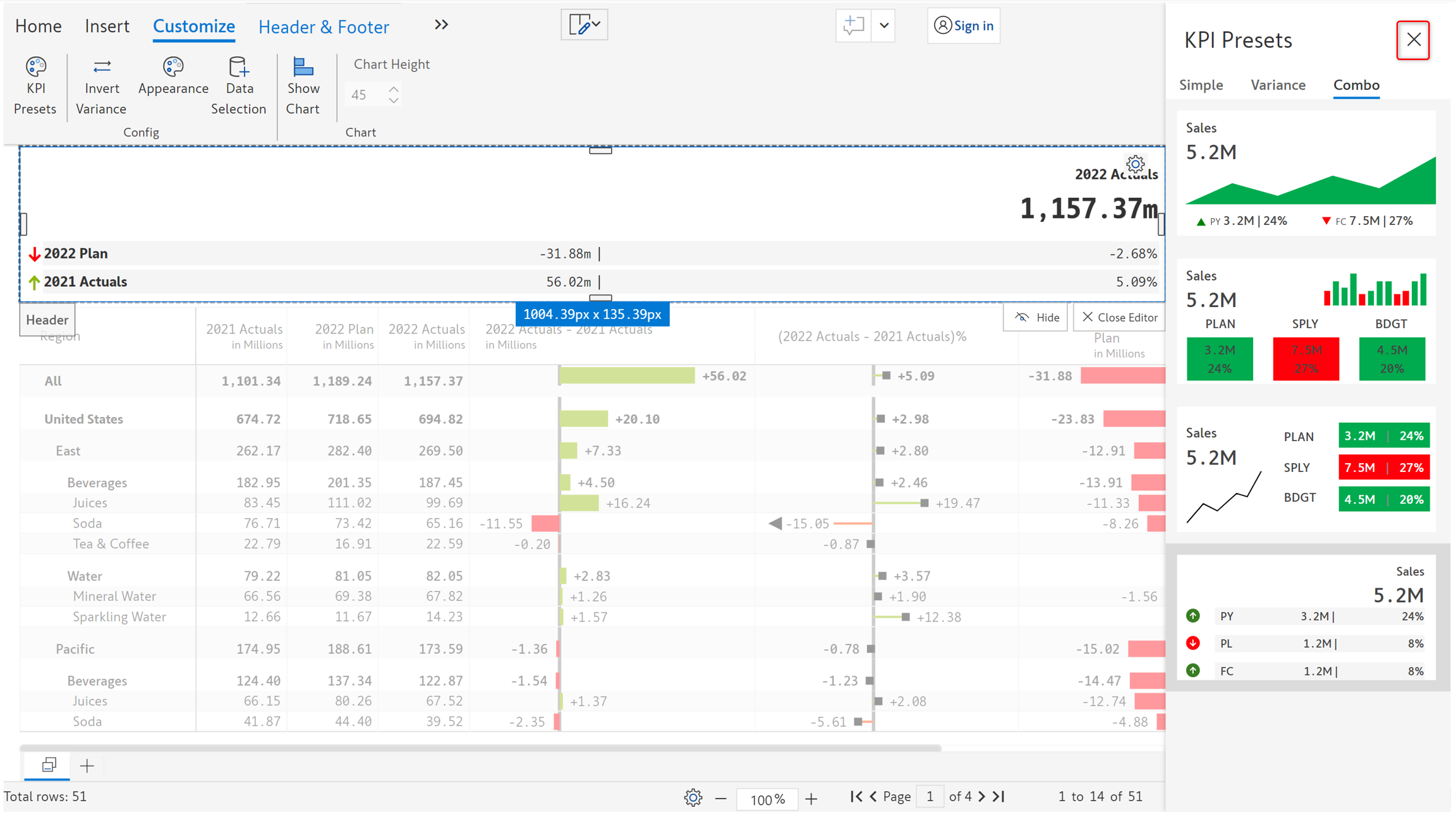The image size is (1456, 817).
Task: Expand more ribbon tabs chevron
Action: (441, 25)
